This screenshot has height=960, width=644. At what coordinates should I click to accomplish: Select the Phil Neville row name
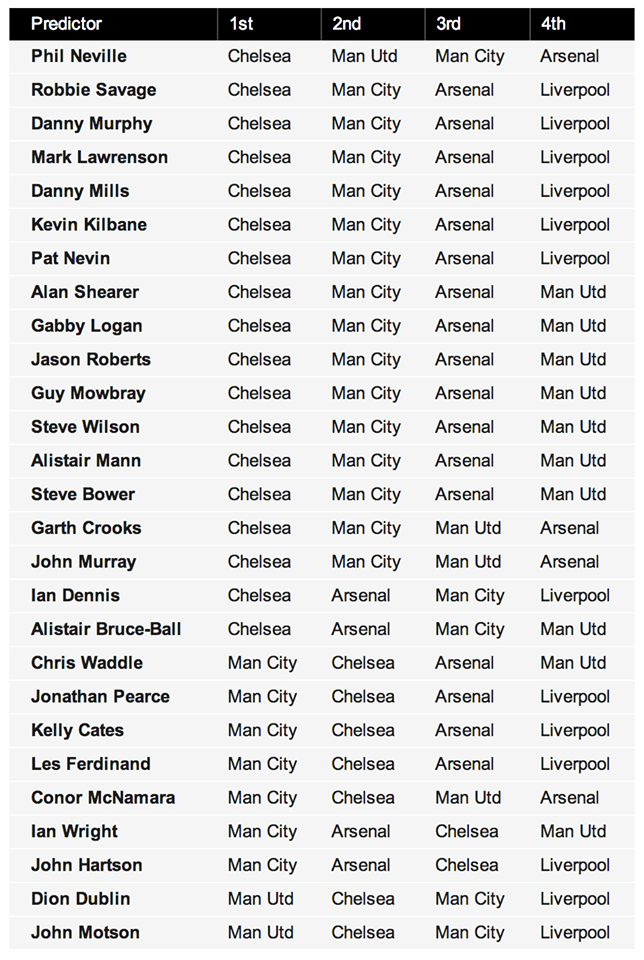click(x=79, y=56)
